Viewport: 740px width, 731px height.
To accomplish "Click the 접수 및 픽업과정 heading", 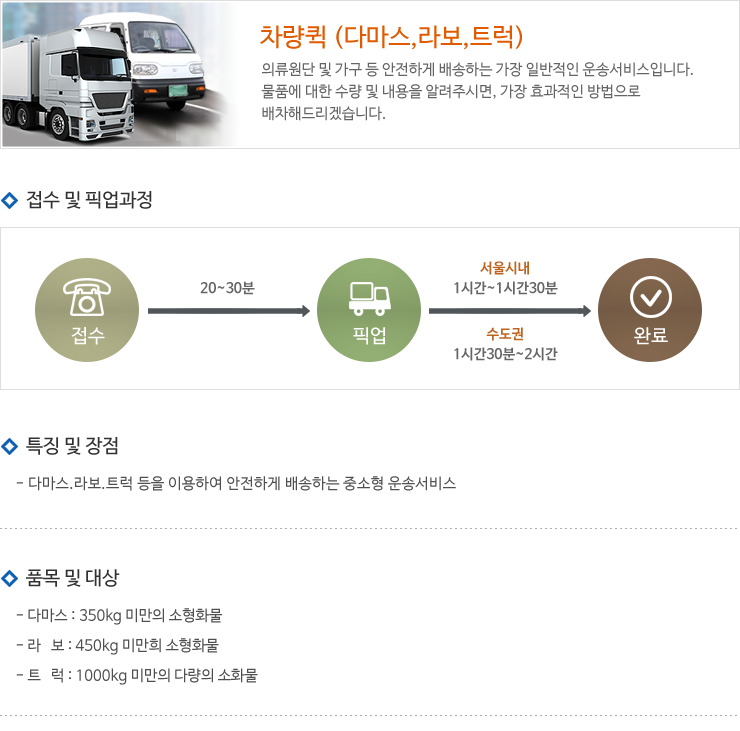I will pos(89,200).
